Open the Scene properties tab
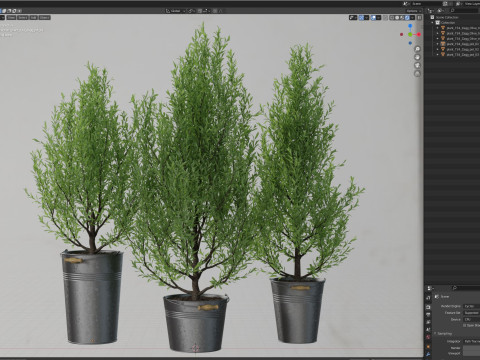The height and width of the screenshot is (360, 480). pos(428,329)
